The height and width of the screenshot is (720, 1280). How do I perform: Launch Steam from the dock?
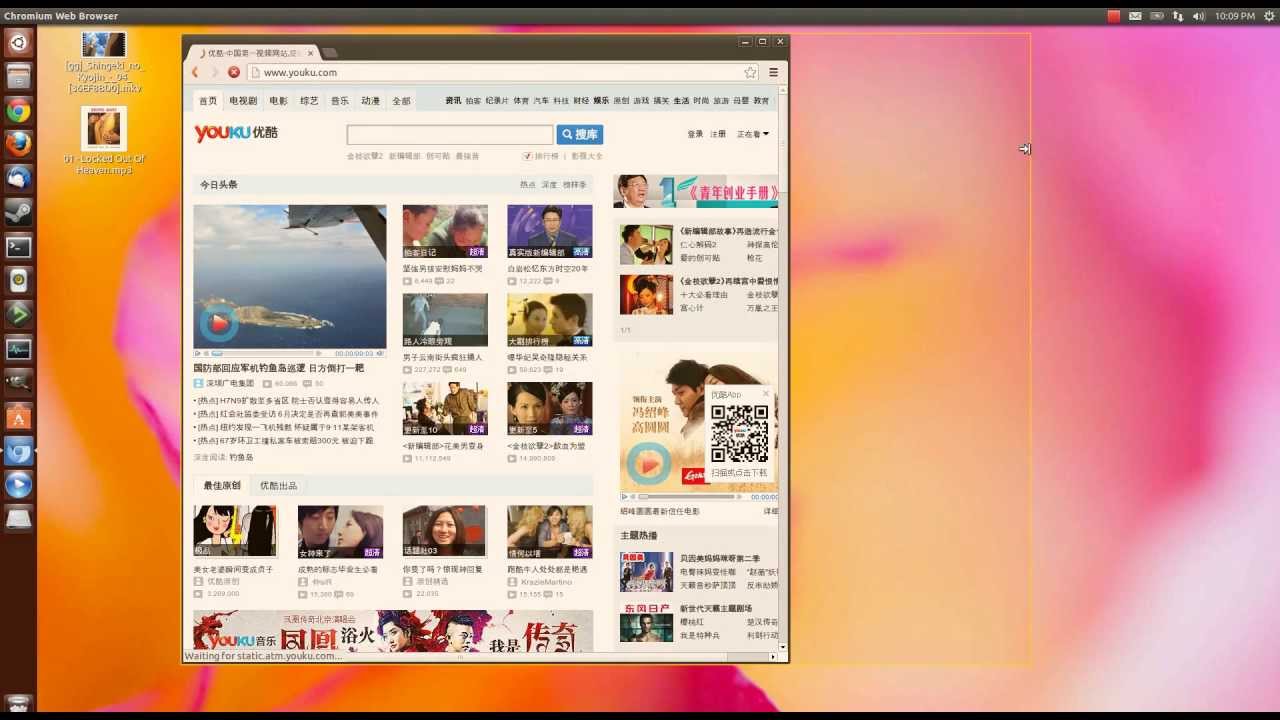click(x=18, y=212)
